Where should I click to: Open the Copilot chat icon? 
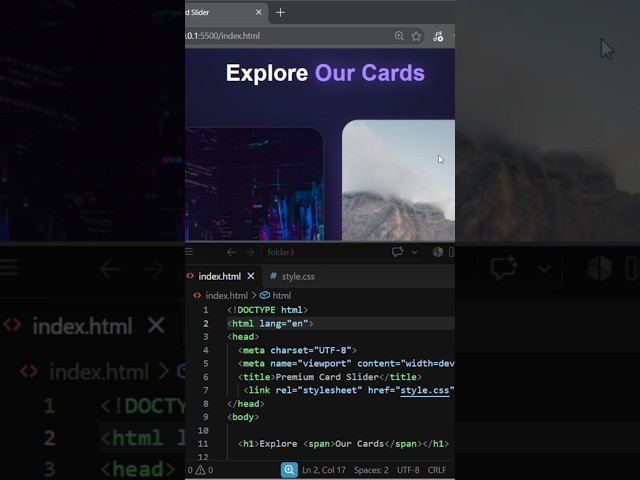(398, 252)
